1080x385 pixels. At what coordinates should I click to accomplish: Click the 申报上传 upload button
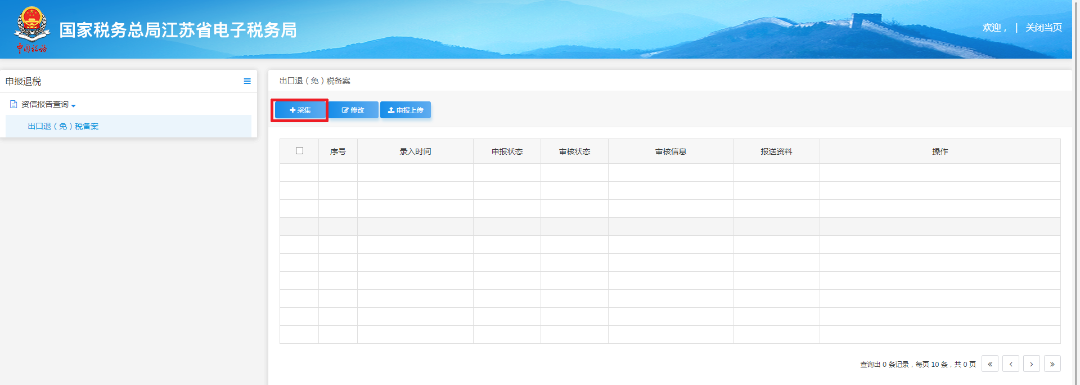point(406,110)
